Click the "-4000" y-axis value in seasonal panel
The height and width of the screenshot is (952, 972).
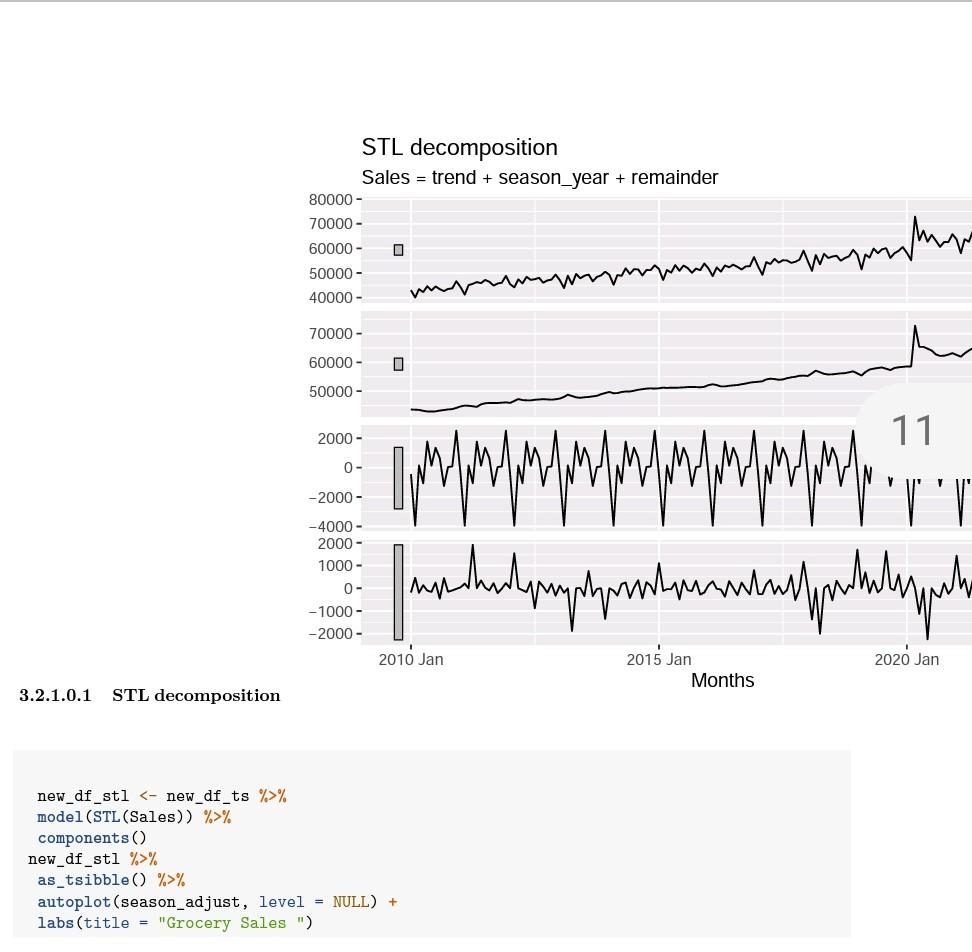tap(331, 527)
